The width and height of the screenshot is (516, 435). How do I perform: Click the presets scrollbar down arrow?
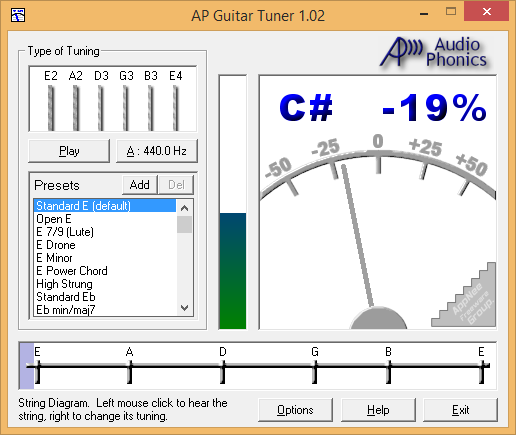184,308
